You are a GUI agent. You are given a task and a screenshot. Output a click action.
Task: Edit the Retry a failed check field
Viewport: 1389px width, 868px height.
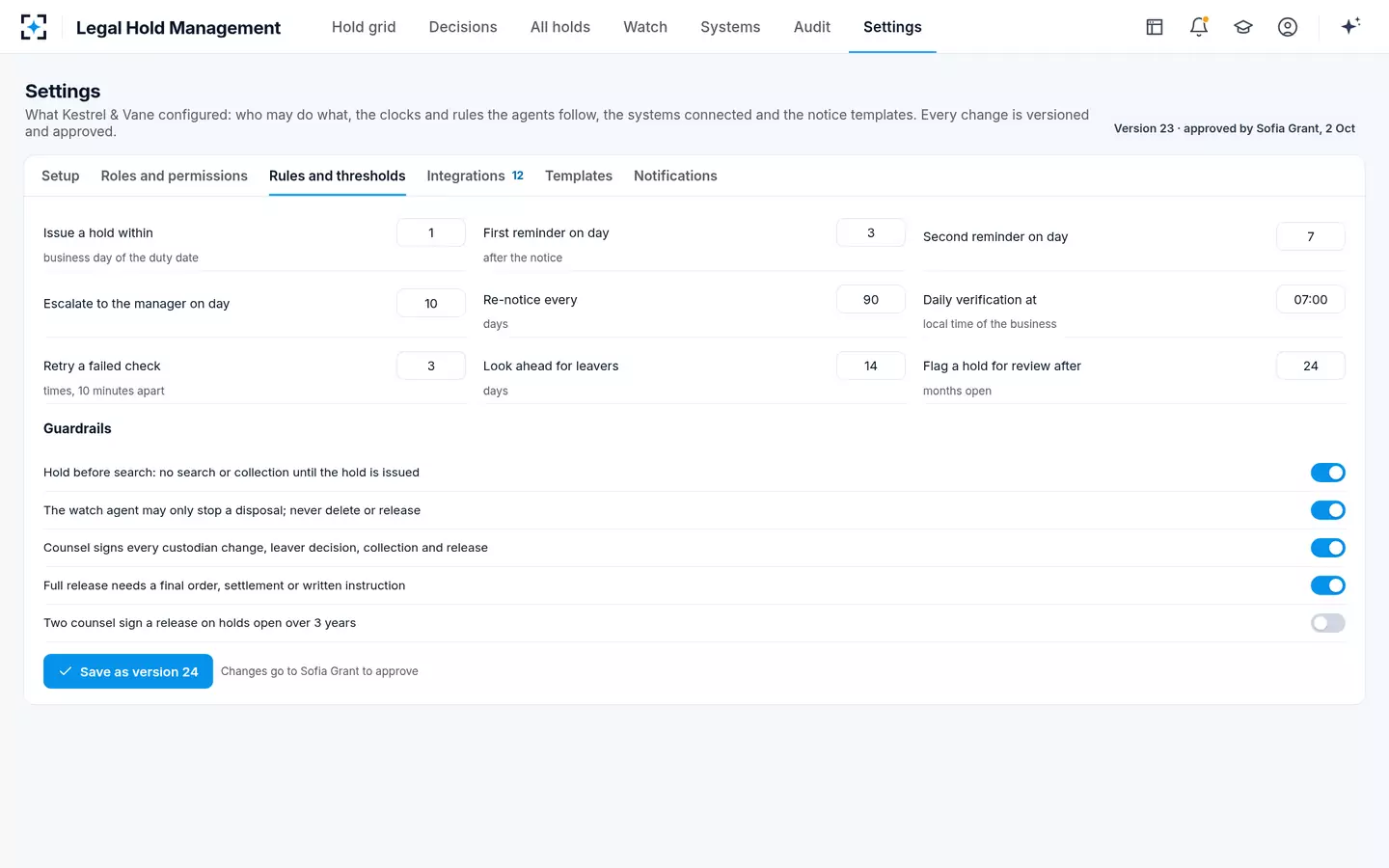[x=431, y=366]
